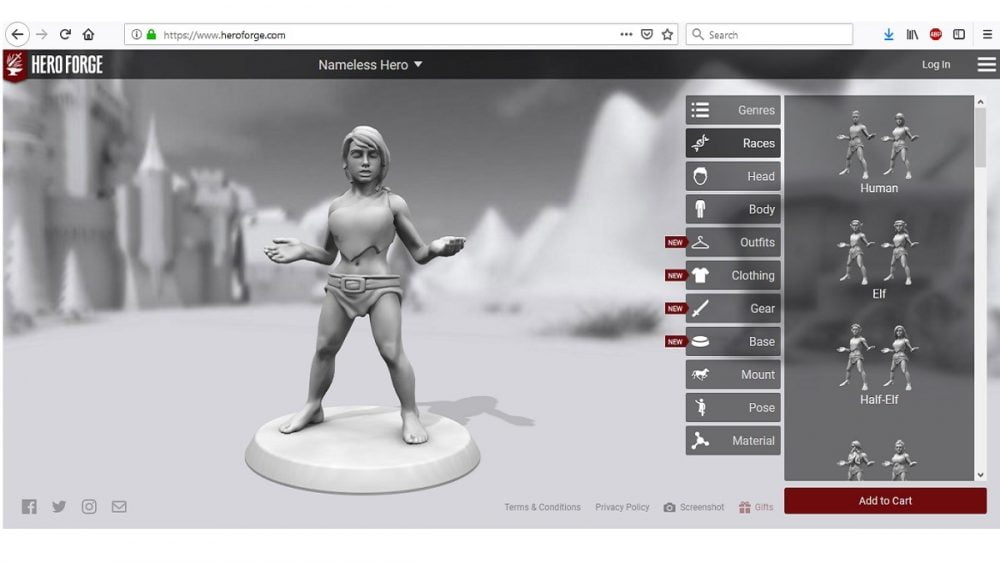Open the hamburger menu icon
The height and width of the screenshot is (563, 1000).
986,65
